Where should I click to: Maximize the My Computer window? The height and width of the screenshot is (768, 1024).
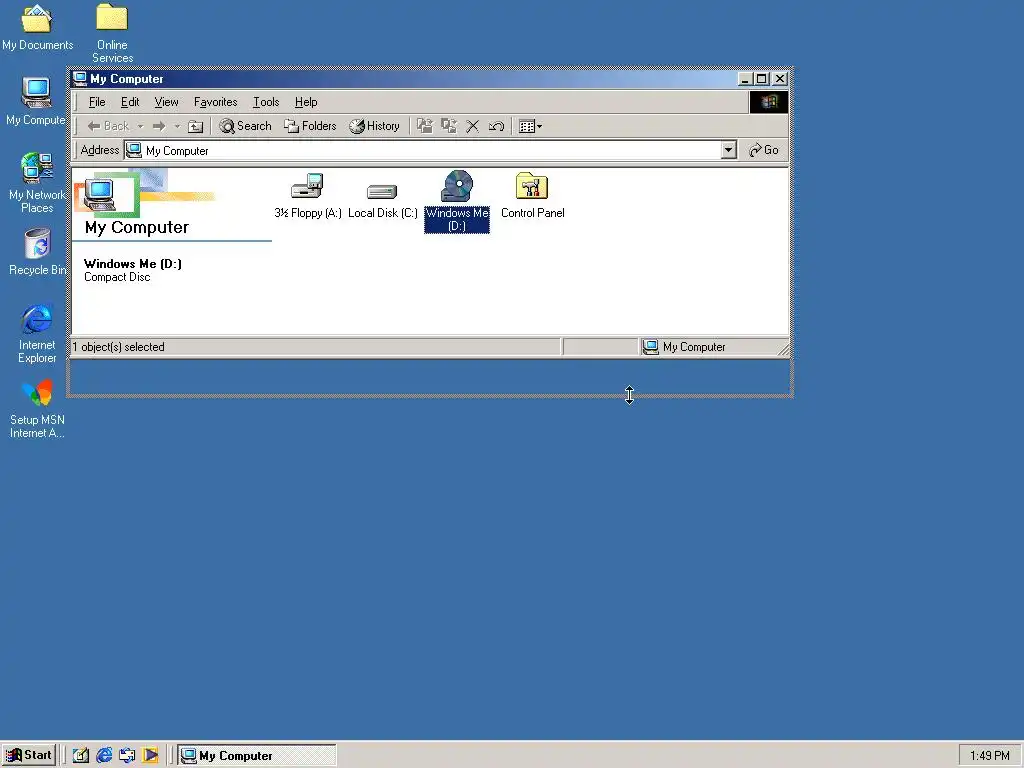(761, 79)
